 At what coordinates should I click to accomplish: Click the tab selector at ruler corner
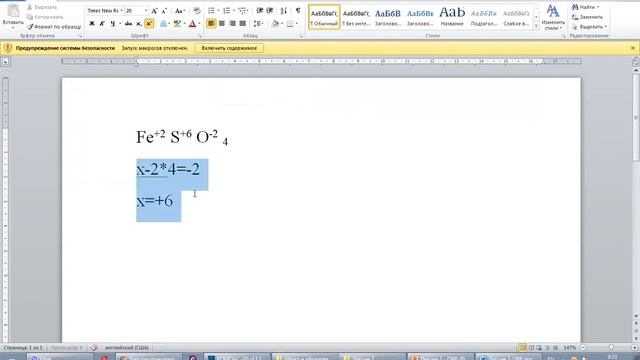click(5, 62)
